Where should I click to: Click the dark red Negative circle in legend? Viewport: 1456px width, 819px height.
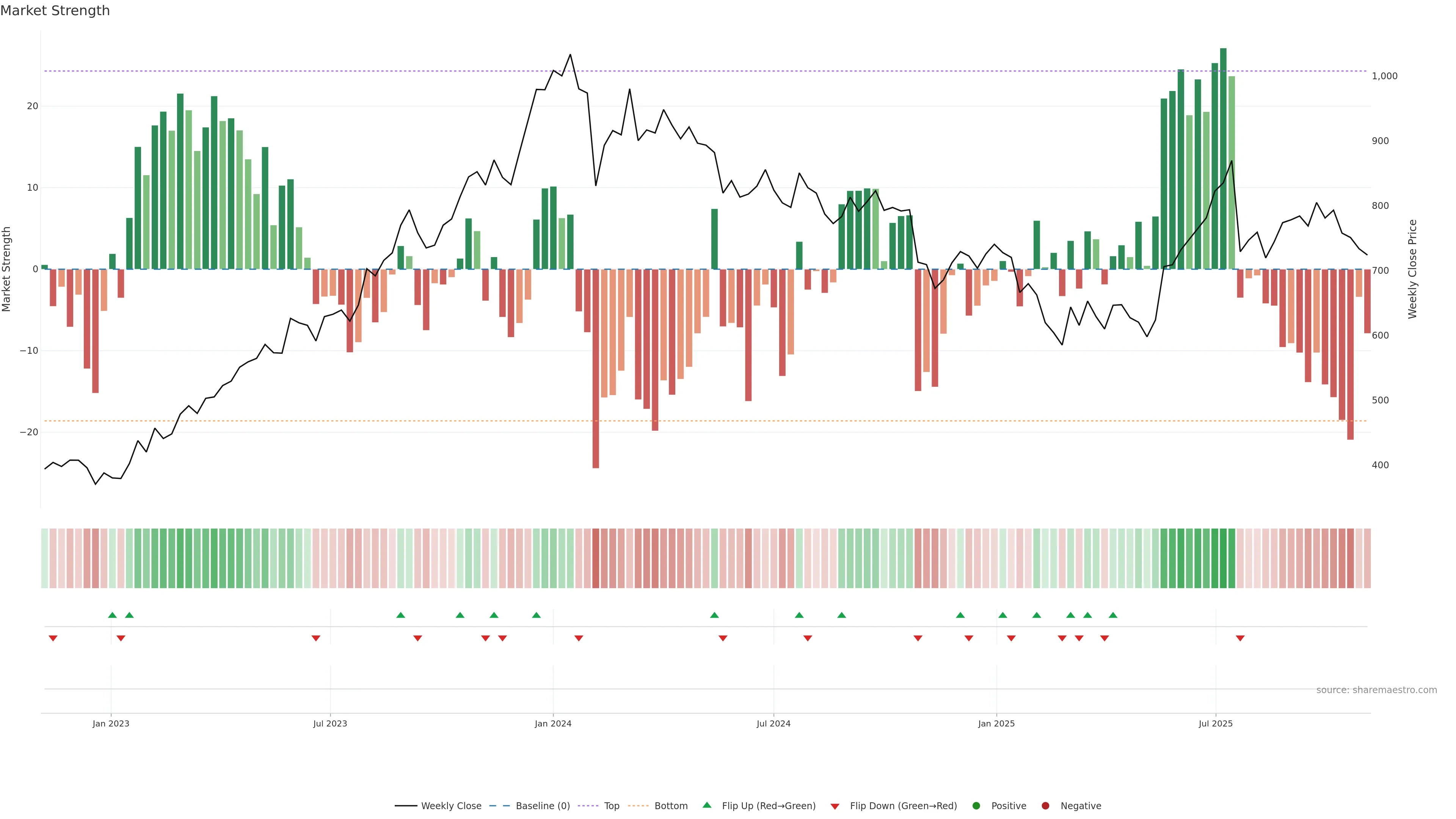click(1045, 806)
